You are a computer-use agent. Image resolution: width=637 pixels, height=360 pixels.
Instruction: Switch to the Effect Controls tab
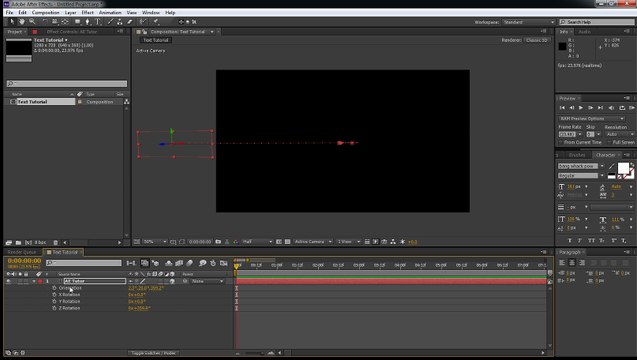click(x=72, y=32)
